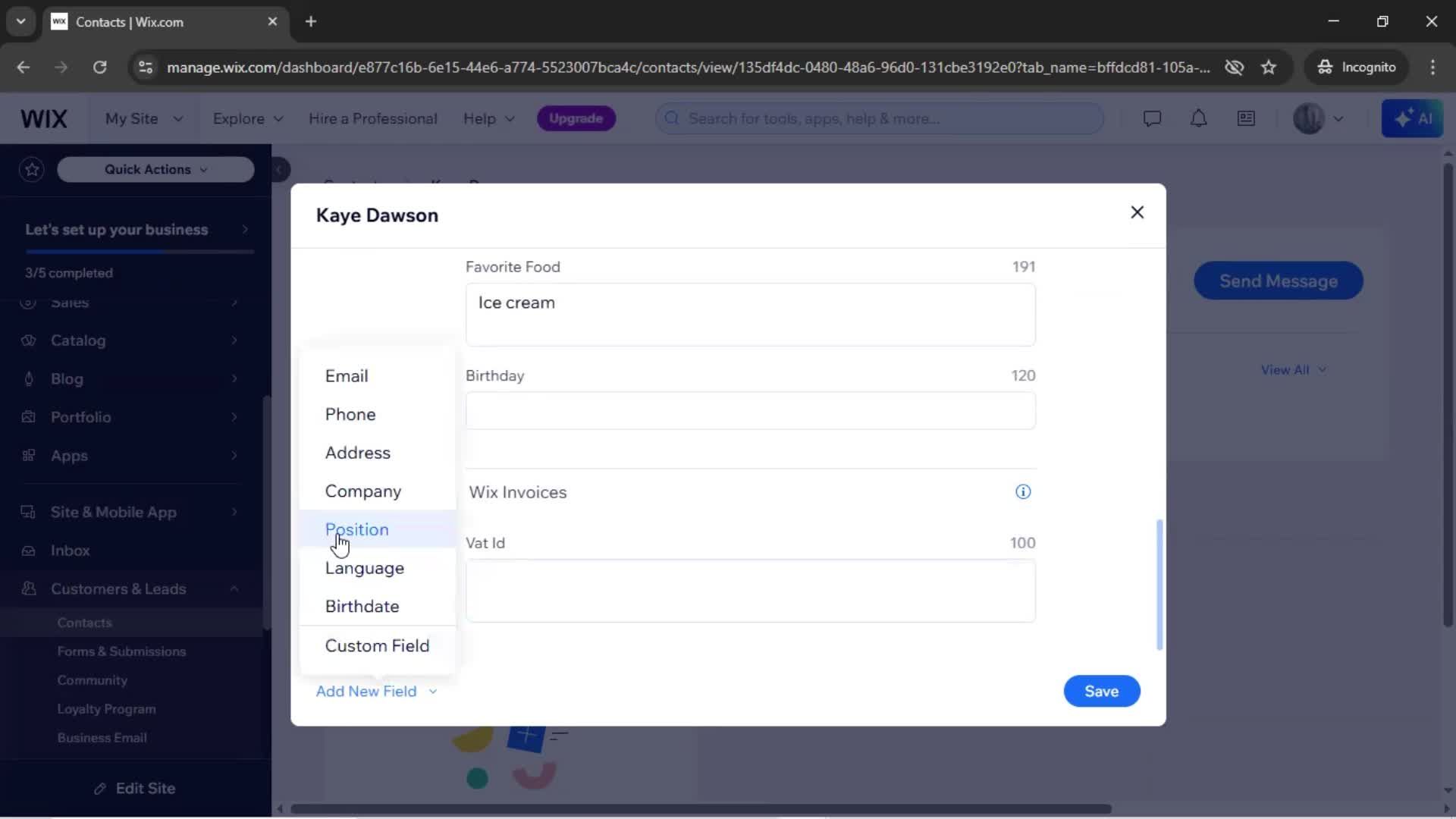
Task: Choose Custom Field from the field list
Action: coord(378,646)
